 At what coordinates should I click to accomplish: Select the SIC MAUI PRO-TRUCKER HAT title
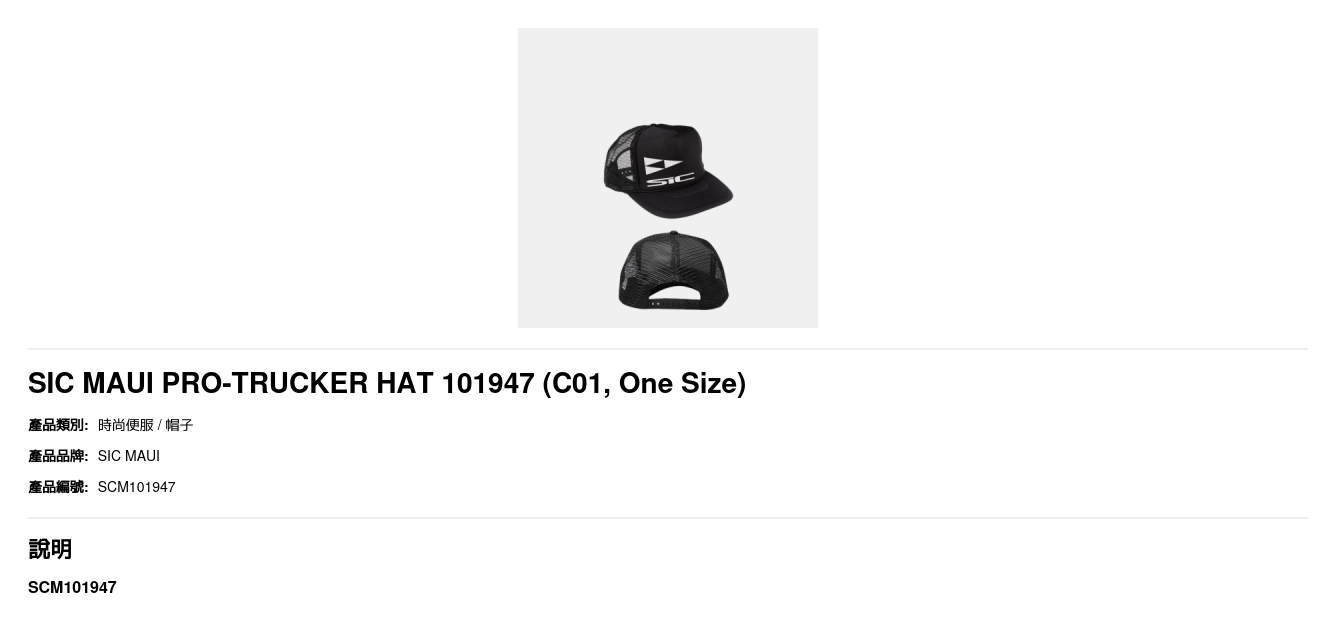coord(387,383)
